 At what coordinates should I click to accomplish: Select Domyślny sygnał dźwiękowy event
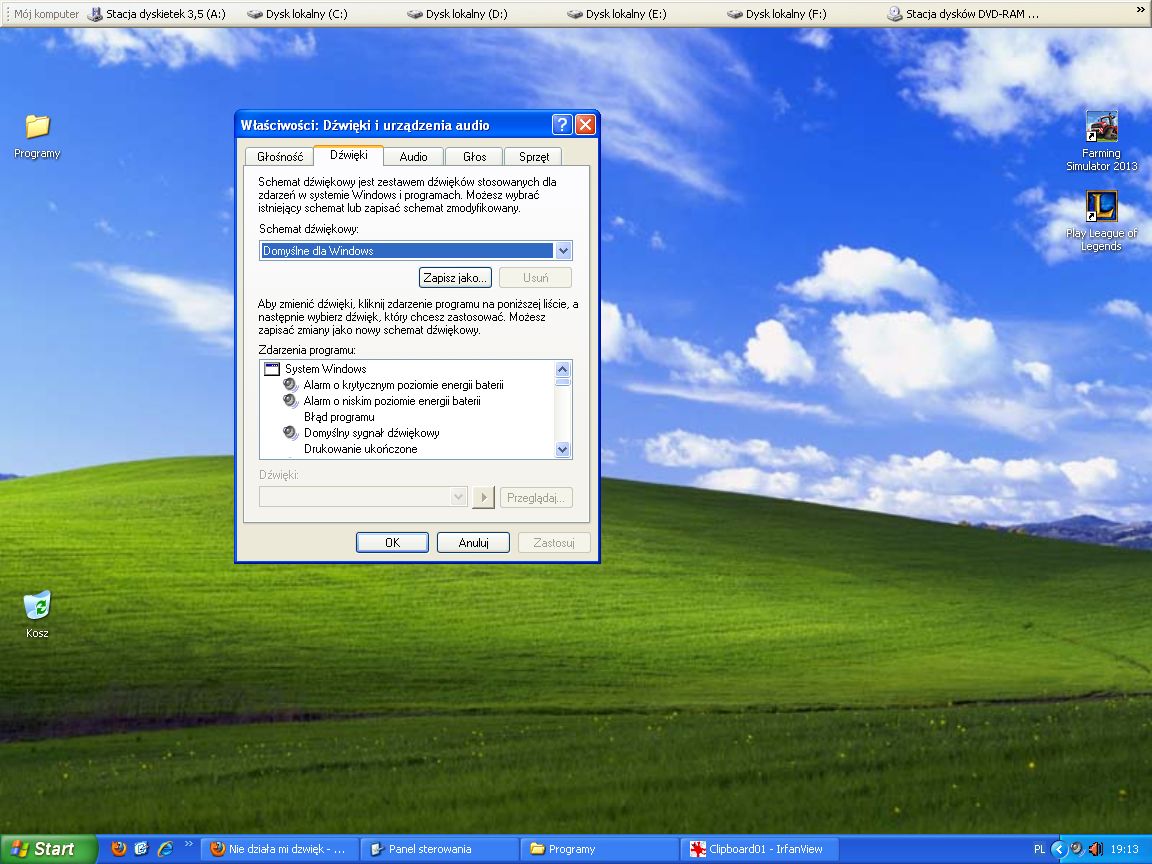[372, 433]
